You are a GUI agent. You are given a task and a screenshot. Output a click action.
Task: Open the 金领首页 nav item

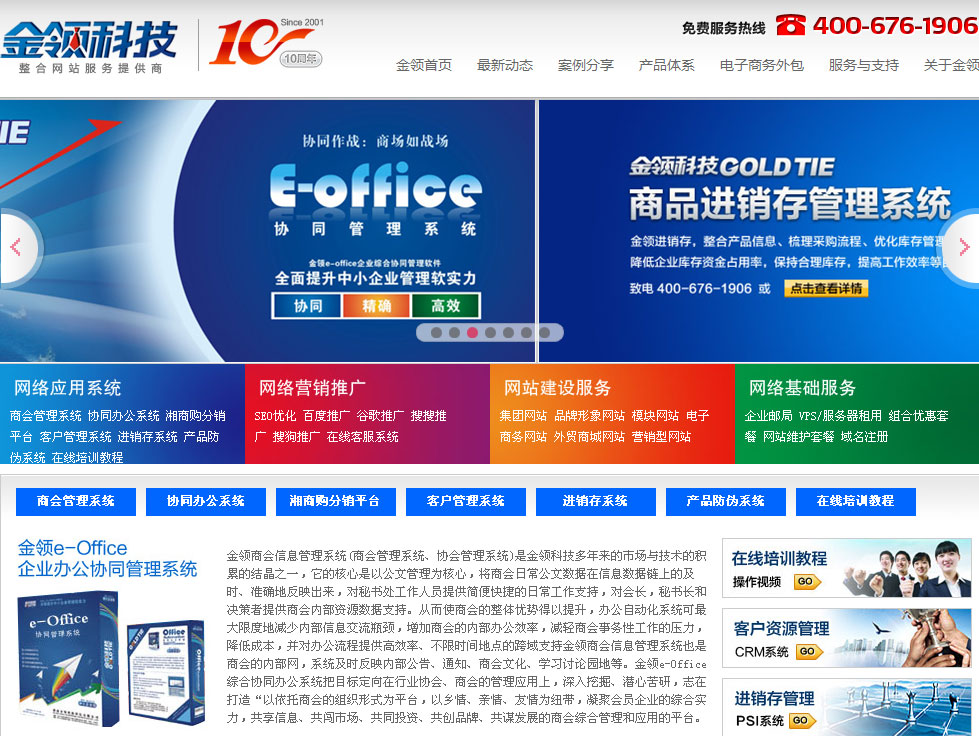coord(424,65)
